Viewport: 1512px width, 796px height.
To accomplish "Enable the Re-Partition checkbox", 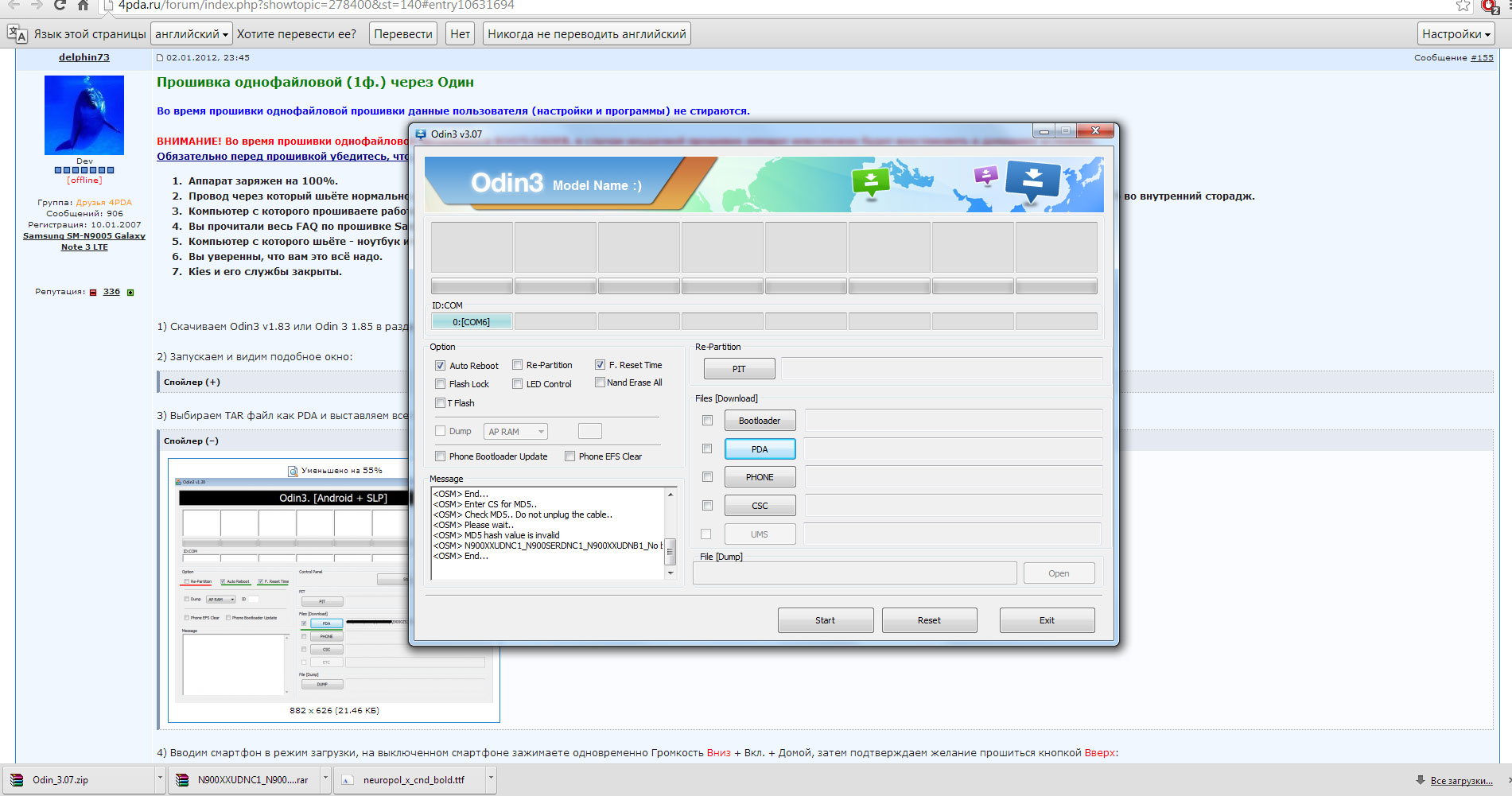I will (x=517, y=365).
